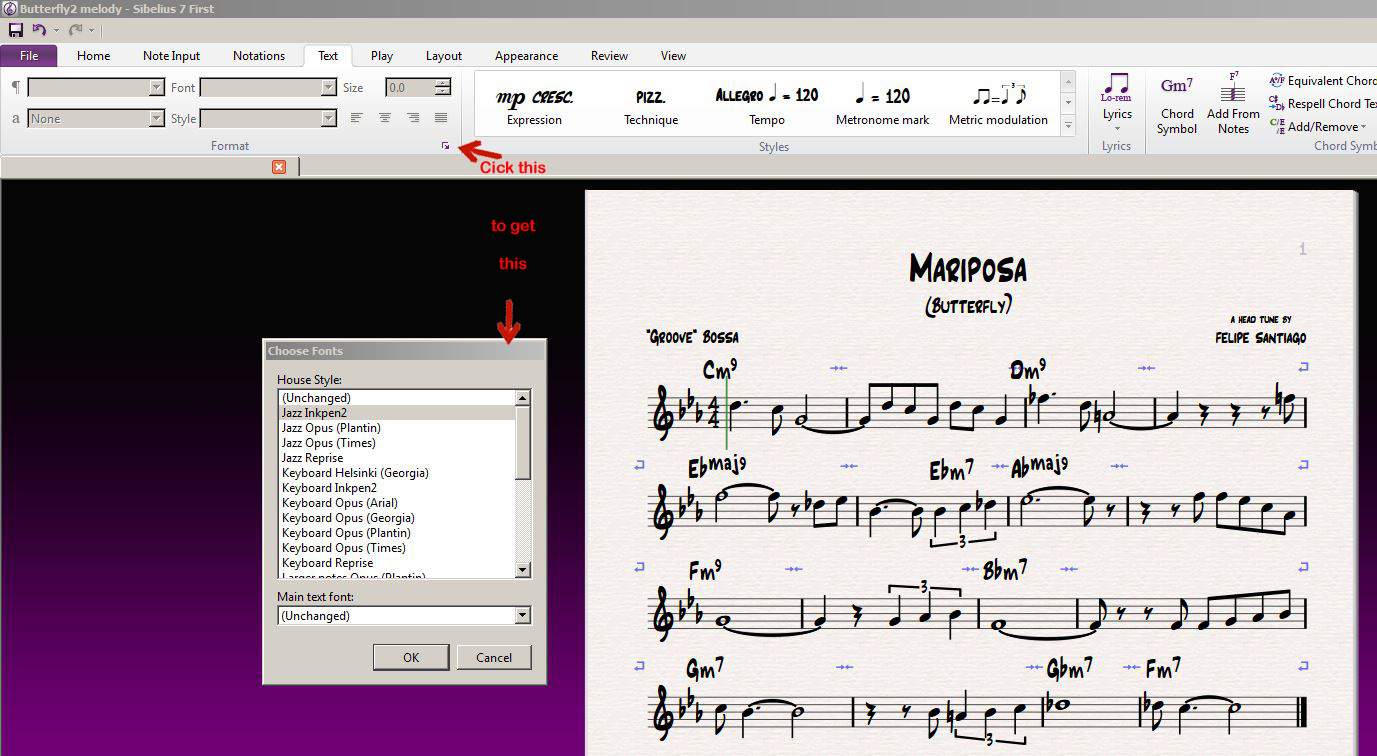Switch to the Note Input tab
The height and width of the screenshot is (756, 1377).
(x=172, y=56)
